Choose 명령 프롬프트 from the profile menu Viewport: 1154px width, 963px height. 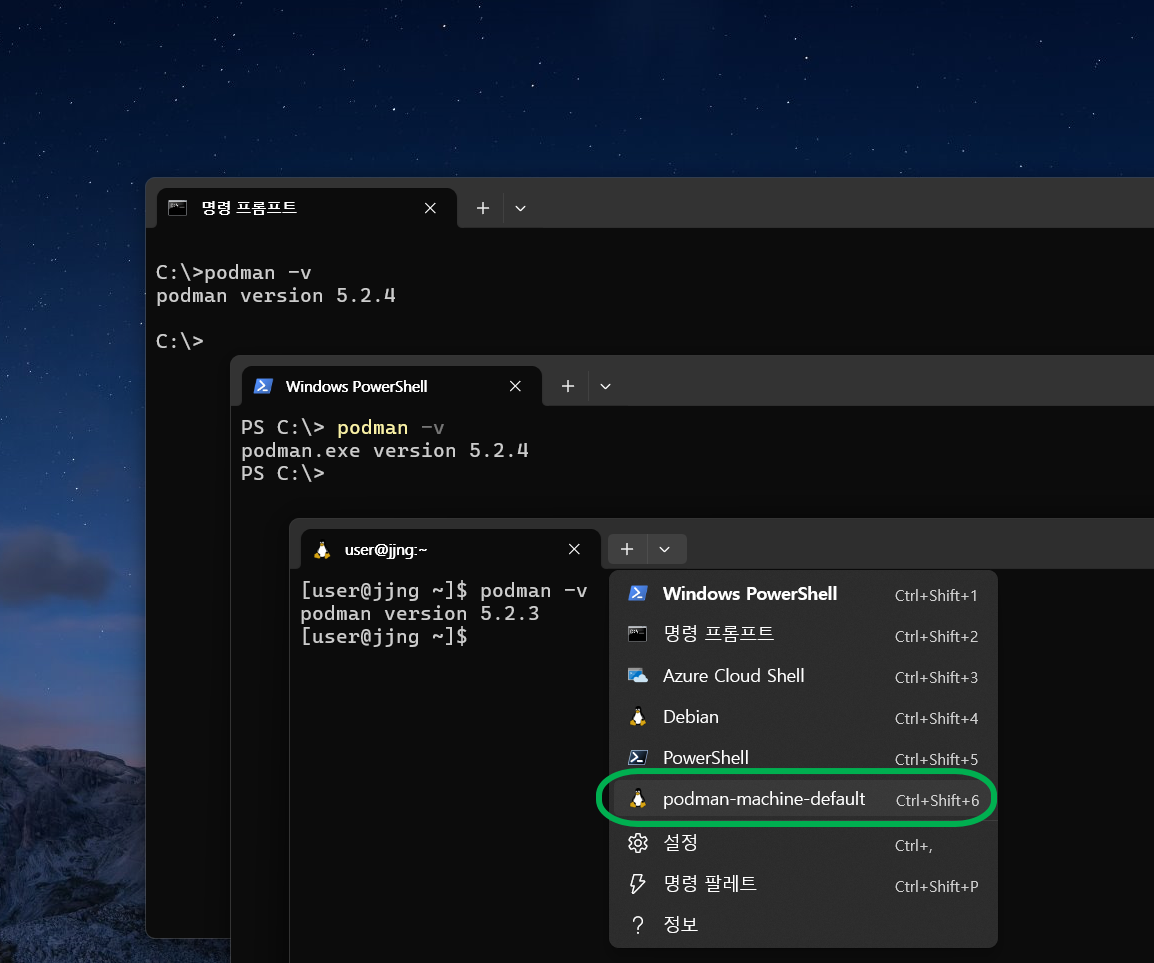[x=803, y=635]
